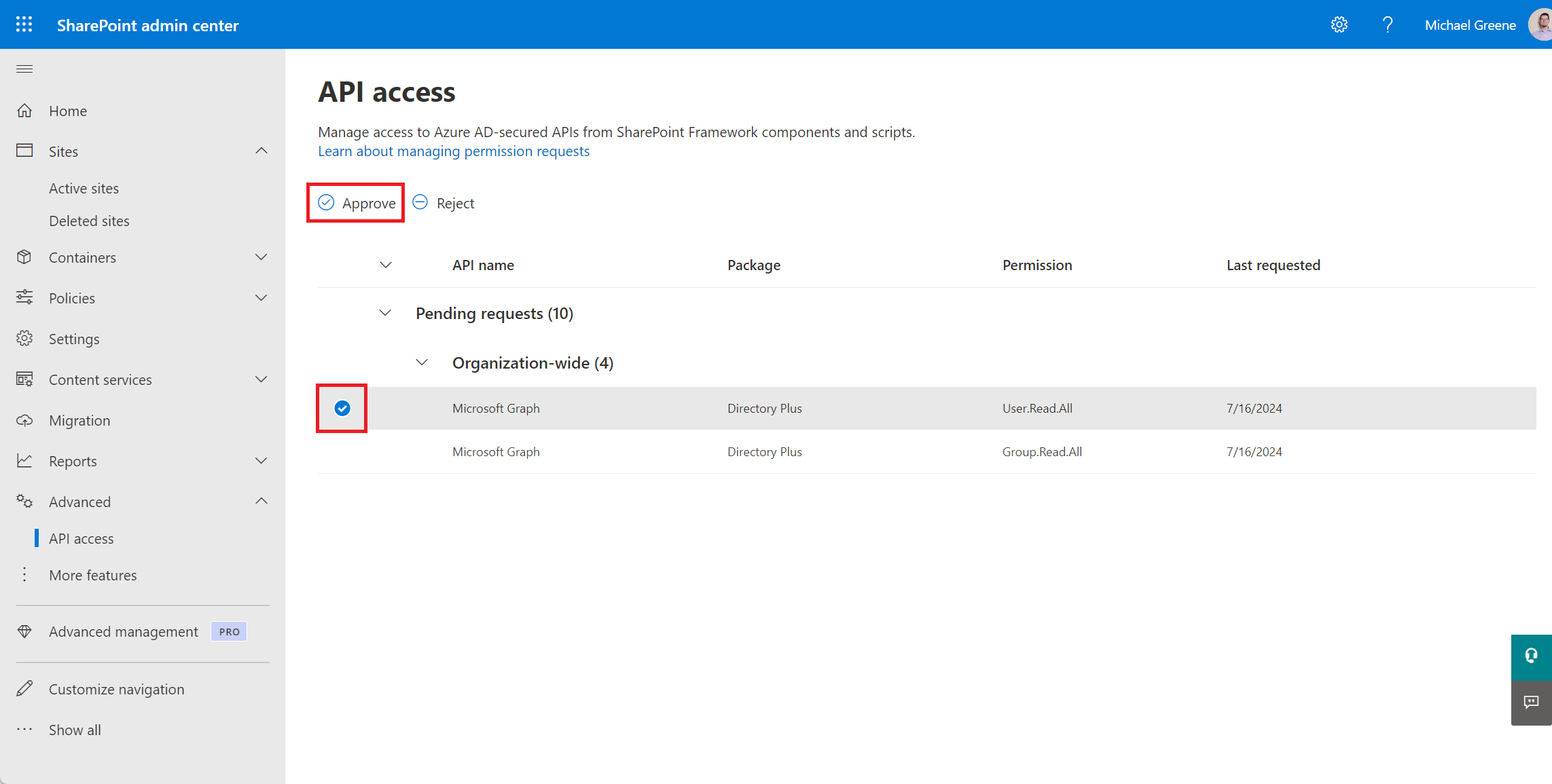This screenshot has width=1552, height=784.
Task: Open Learn about managing permission requests link
Action: pos(454,151)
